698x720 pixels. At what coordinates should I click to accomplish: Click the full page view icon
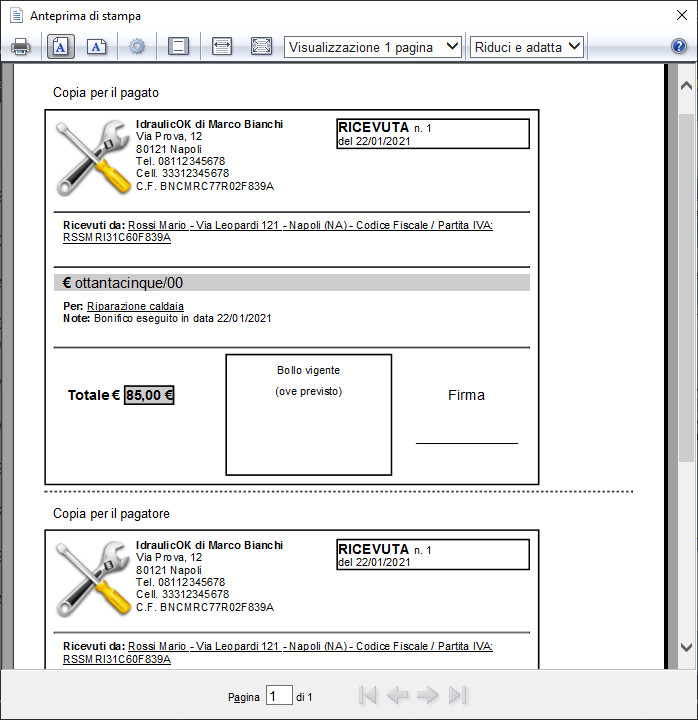[261, 46]
